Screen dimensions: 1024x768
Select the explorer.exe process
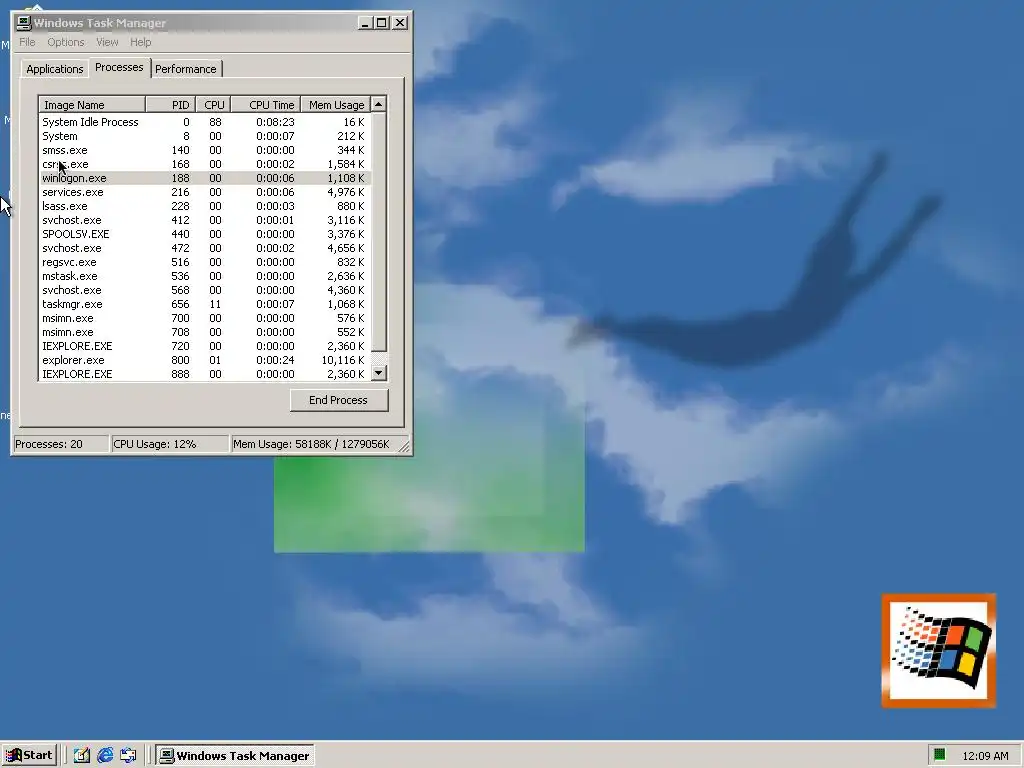(204, 360)
